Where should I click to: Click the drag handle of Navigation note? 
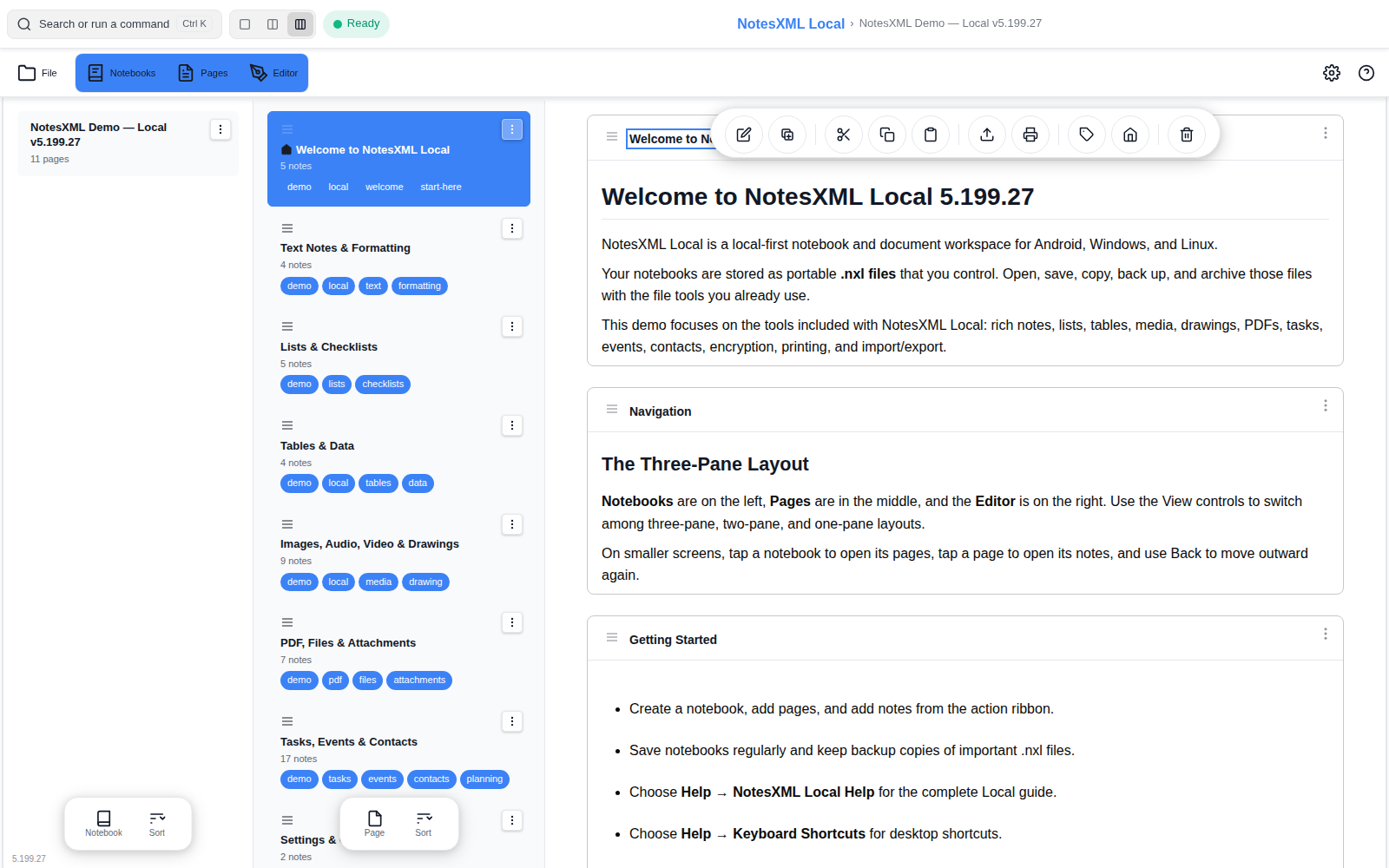coord(612,409)
